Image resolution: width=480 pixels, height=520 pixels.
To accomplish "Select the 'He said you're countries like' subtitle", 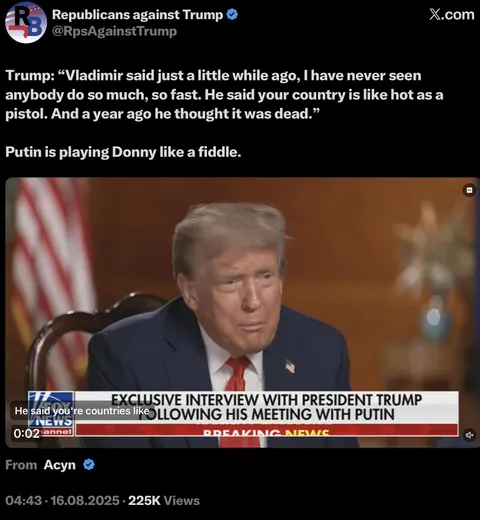I will point(82,411).
